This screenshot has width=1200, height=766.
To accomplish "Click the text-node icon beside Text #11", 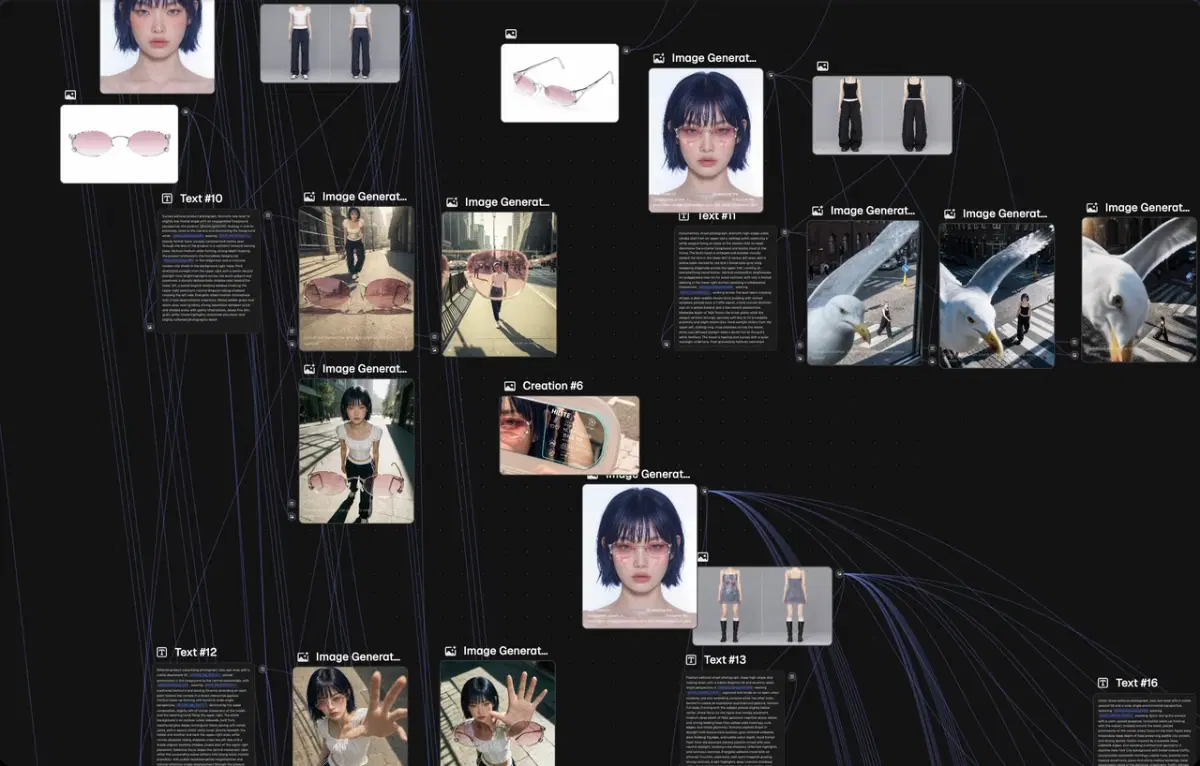I will click(684, 216).
